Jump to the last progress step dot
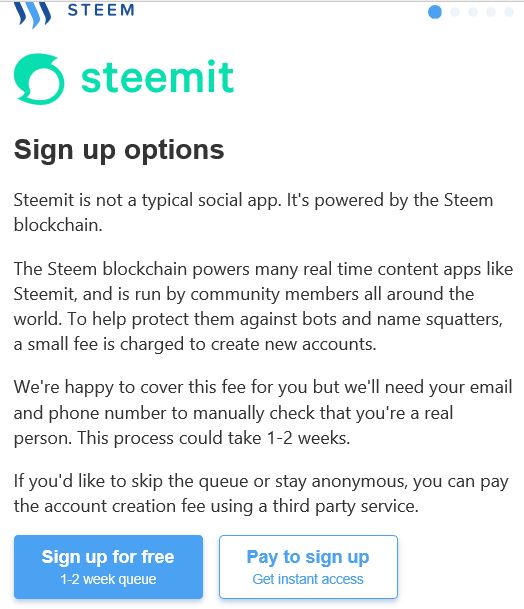The width and height of the screenshot is (524, 609). pos(509,12)
